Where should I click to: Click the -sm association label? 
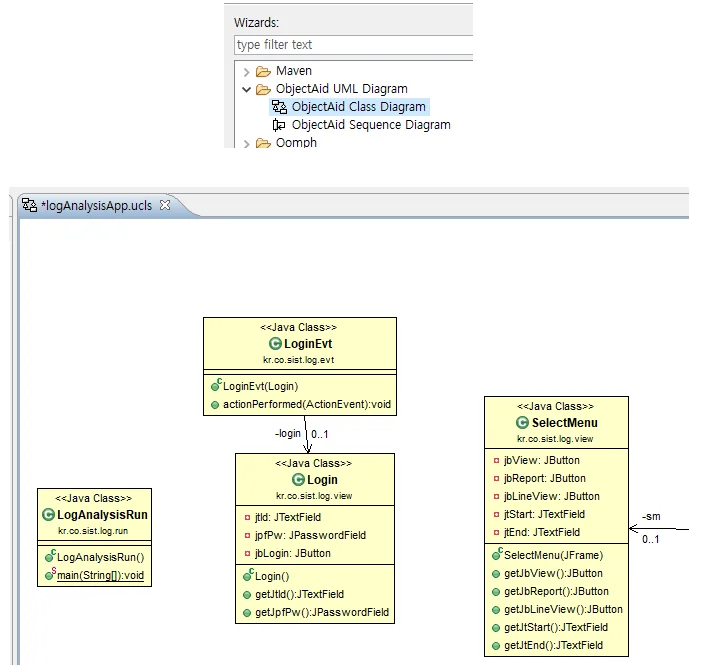click(651, 517)
